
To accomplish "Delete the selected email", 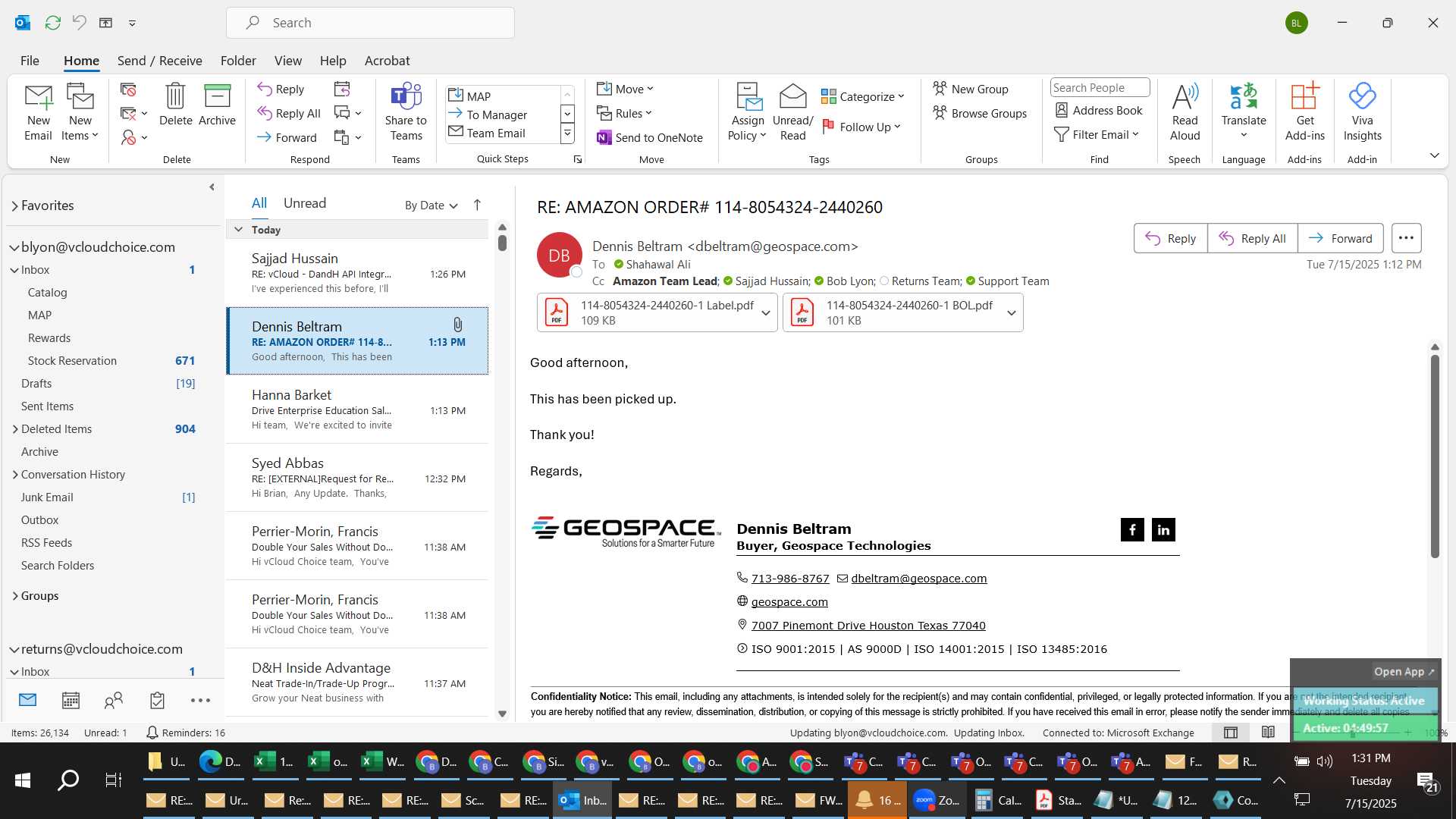I will click(x=175, y=105).
